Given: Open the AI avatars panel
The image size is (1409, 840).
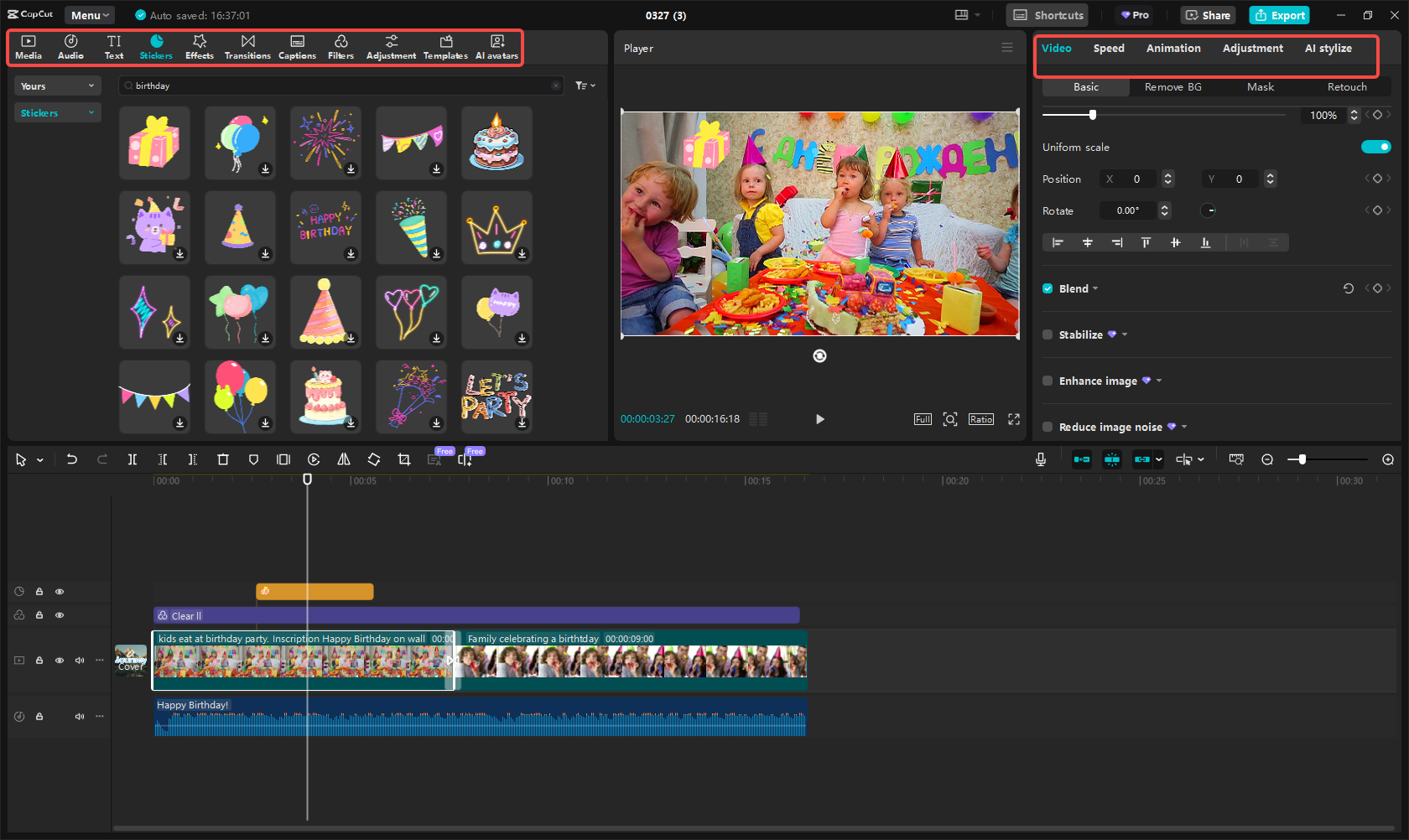Looking at the screenshot, I should [497, 46].
